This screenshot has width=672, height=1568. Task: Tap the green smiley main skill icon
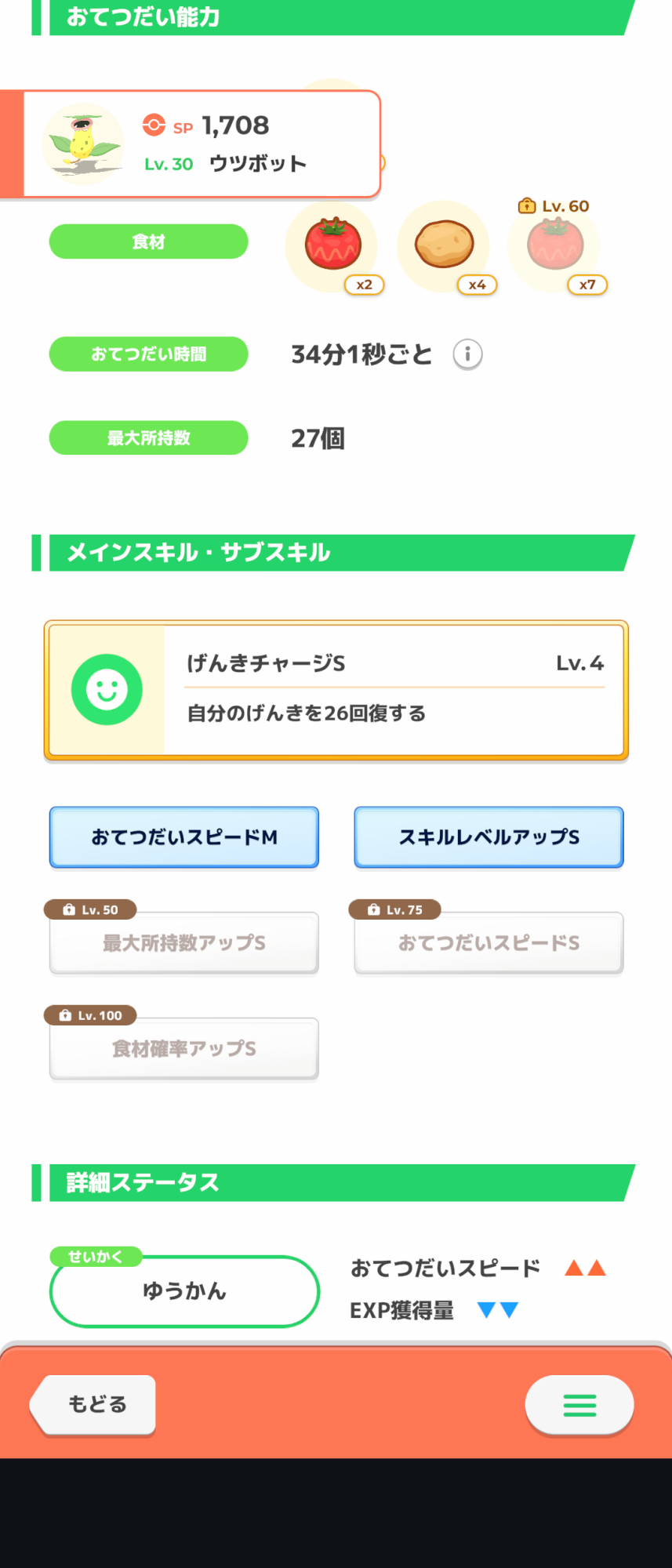tap(107, 690)
